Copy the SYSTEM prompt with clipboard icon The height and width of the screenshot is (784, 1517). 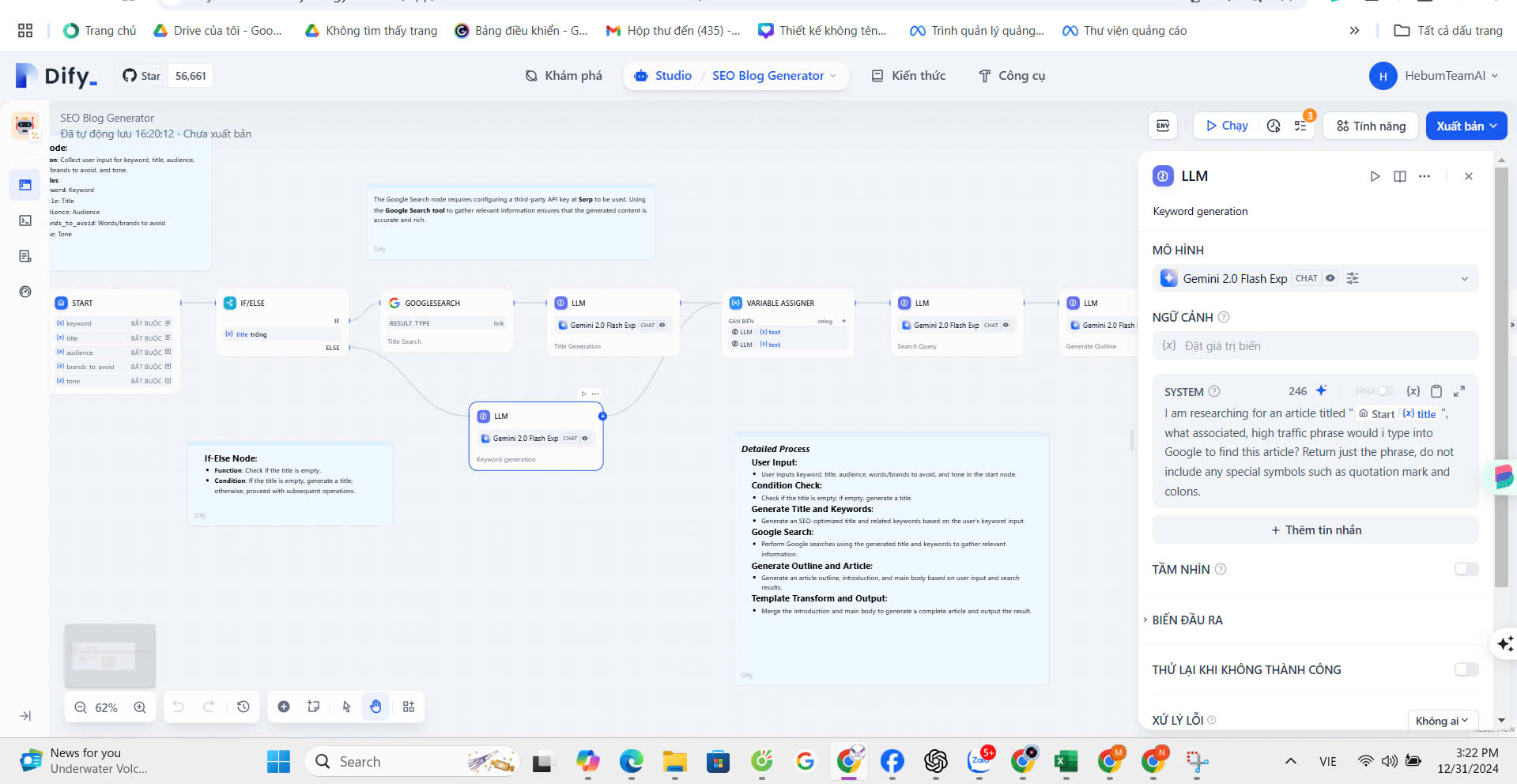(x=1436, y=391)
